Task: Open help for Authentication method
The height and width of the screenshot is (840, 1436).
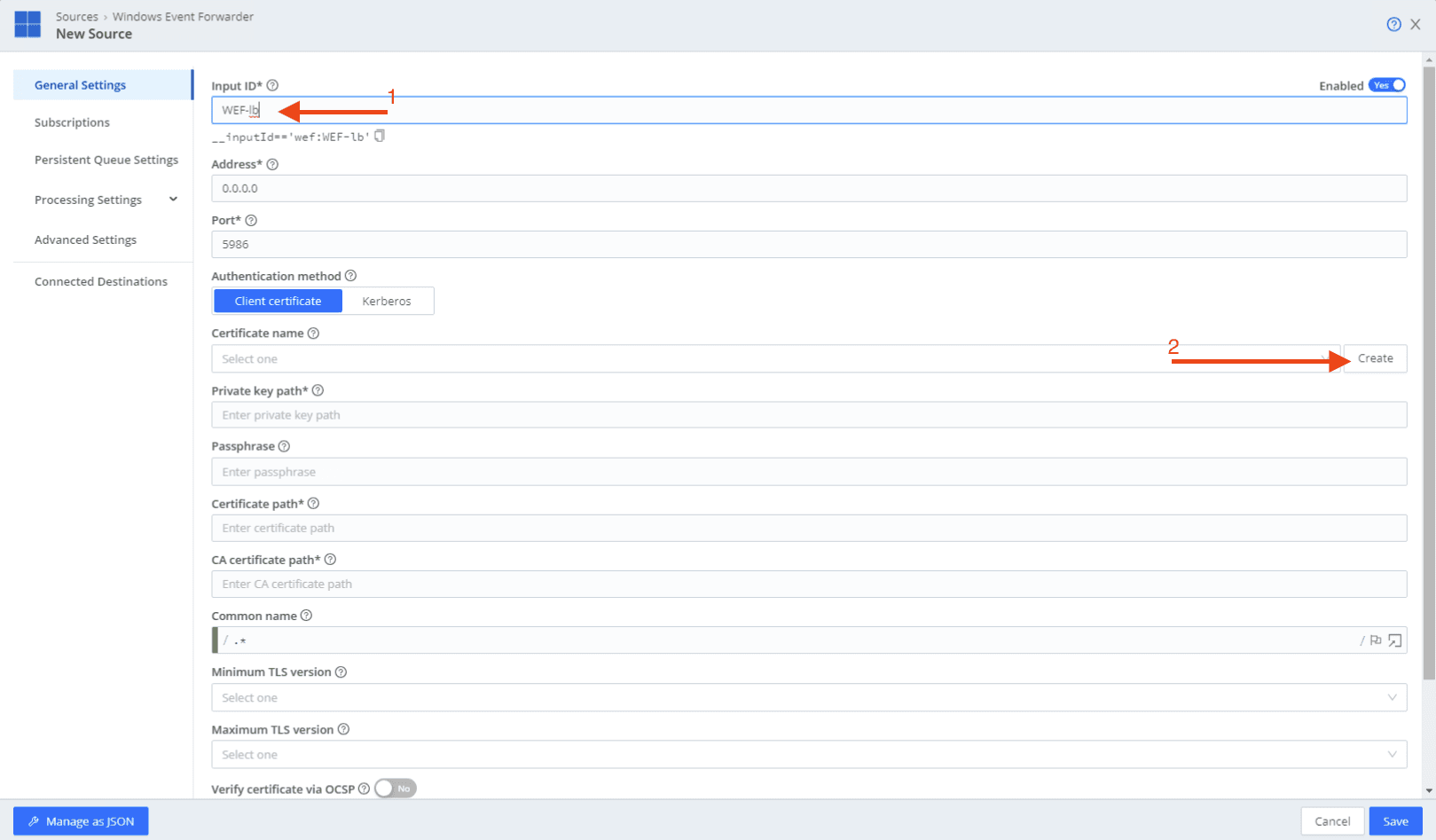Action: (350, 275)
